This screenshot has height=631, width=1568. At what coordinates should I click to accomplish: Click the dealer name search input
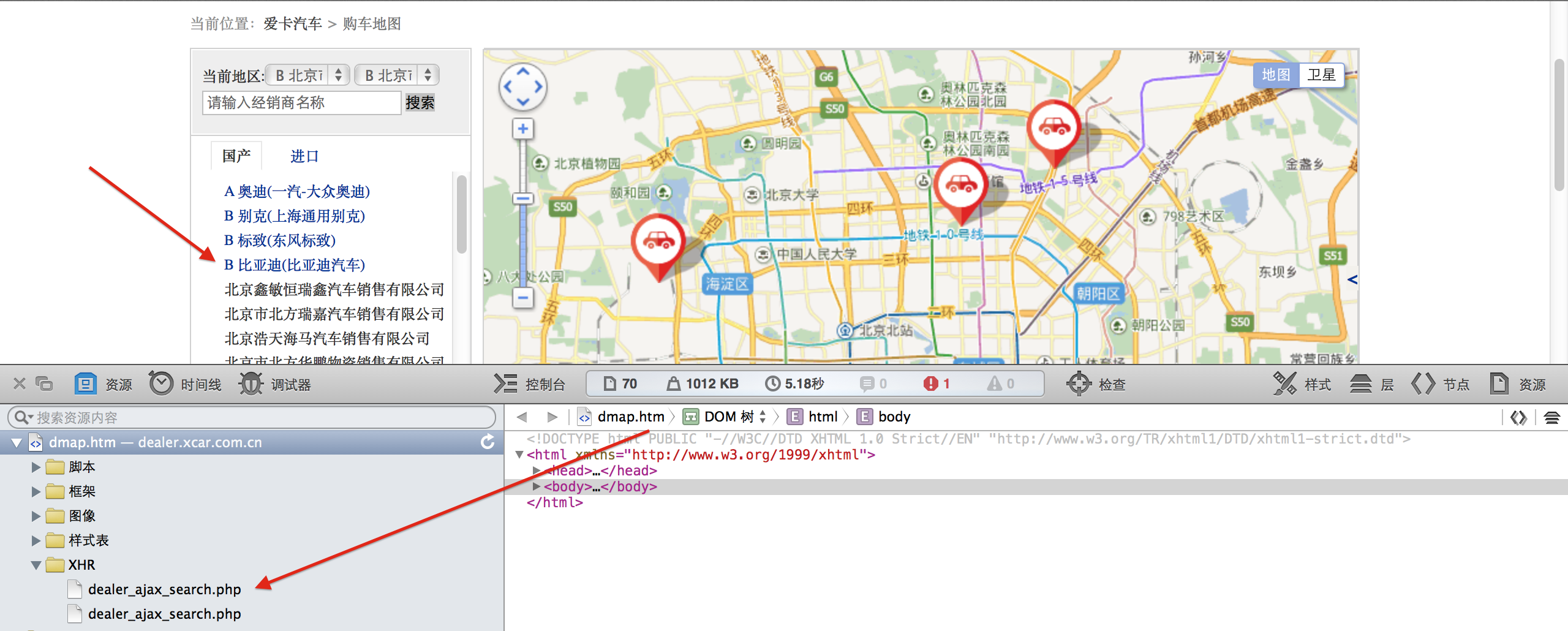click(x=301, y=102)
